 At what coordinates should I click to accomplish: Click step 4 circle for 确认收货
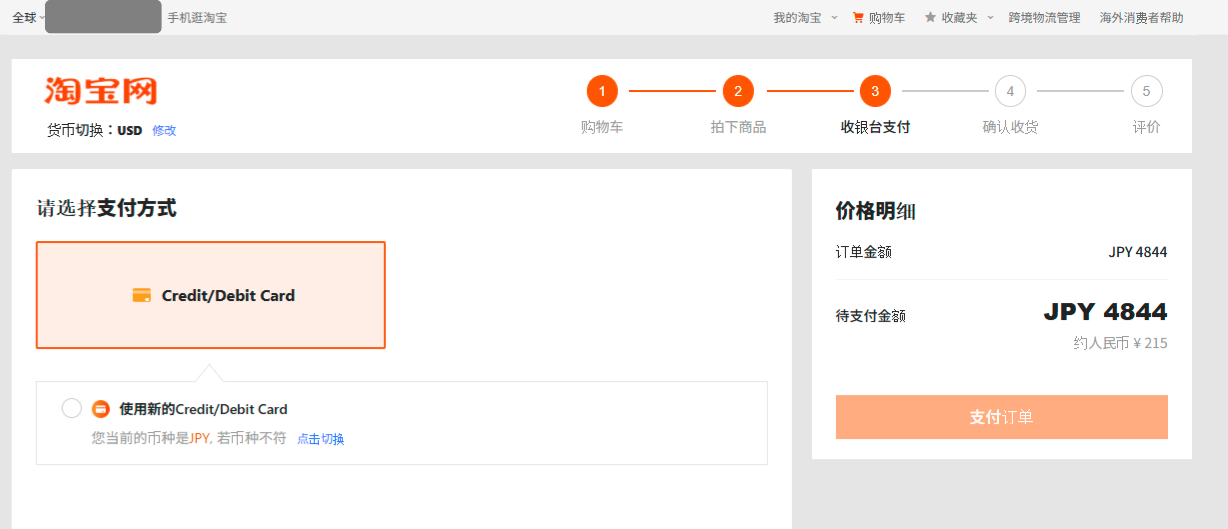1010,92
